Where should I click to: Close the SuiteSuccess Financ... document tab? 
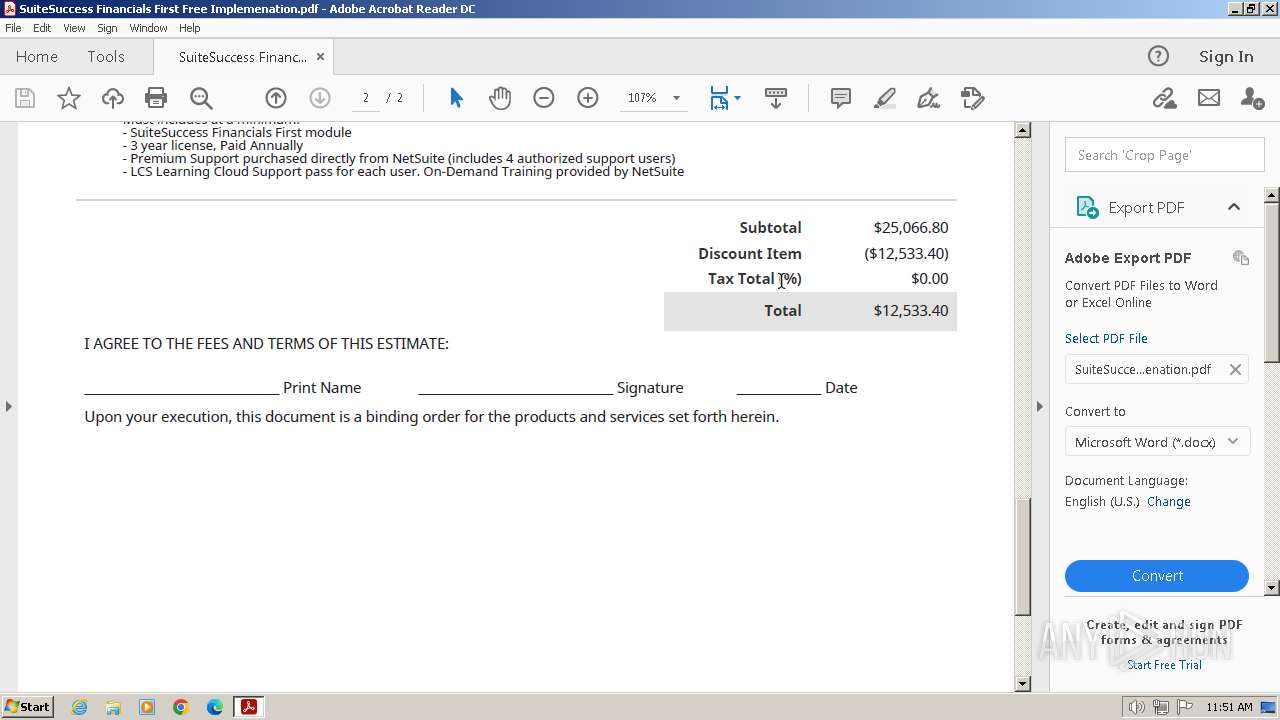coord(320,57)
